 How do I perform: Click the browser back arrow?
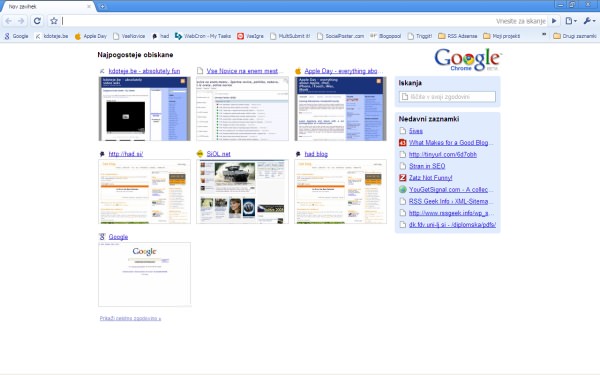(x=8, y=21)
